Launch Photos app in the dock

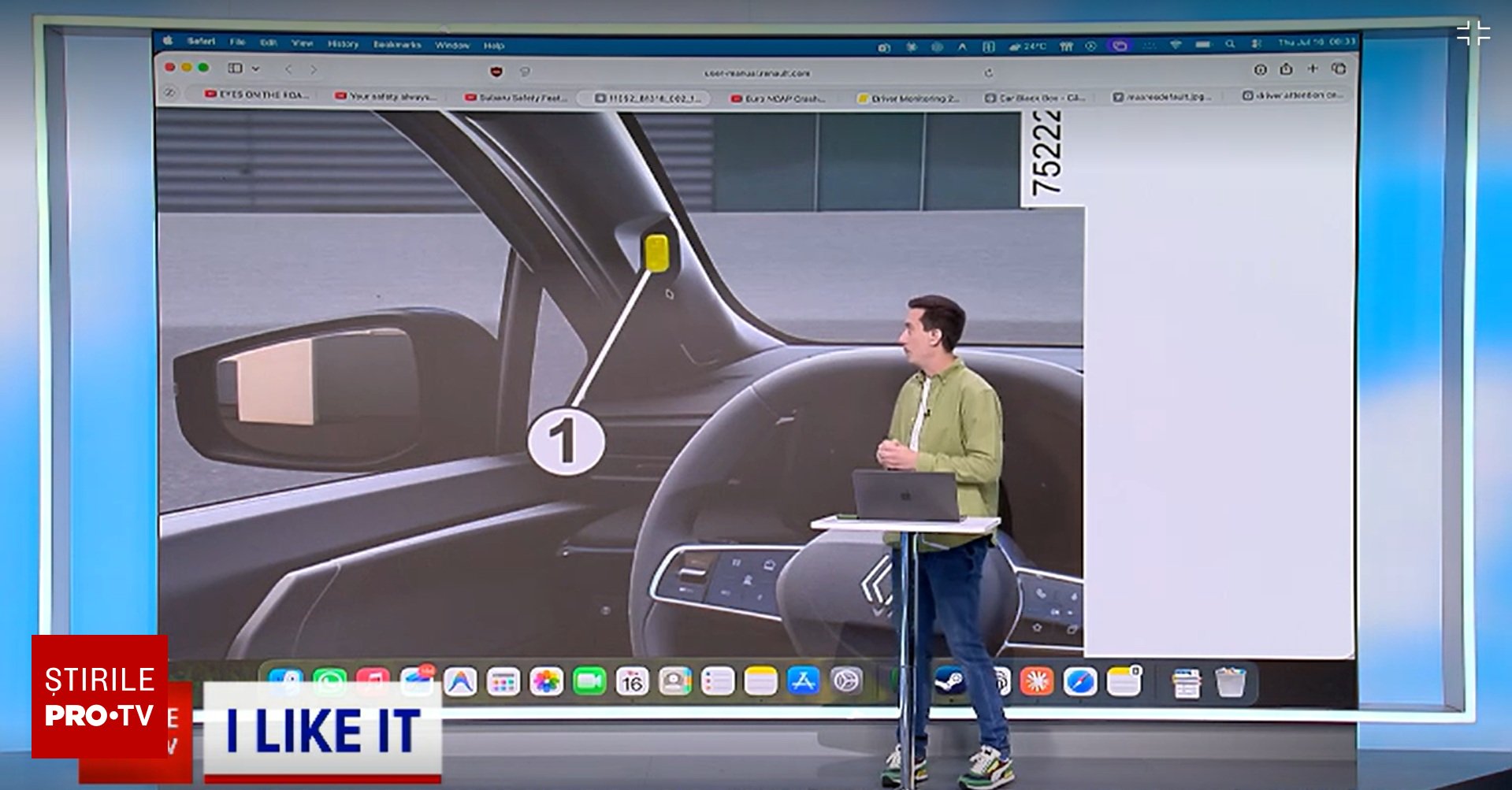(546, 682)
